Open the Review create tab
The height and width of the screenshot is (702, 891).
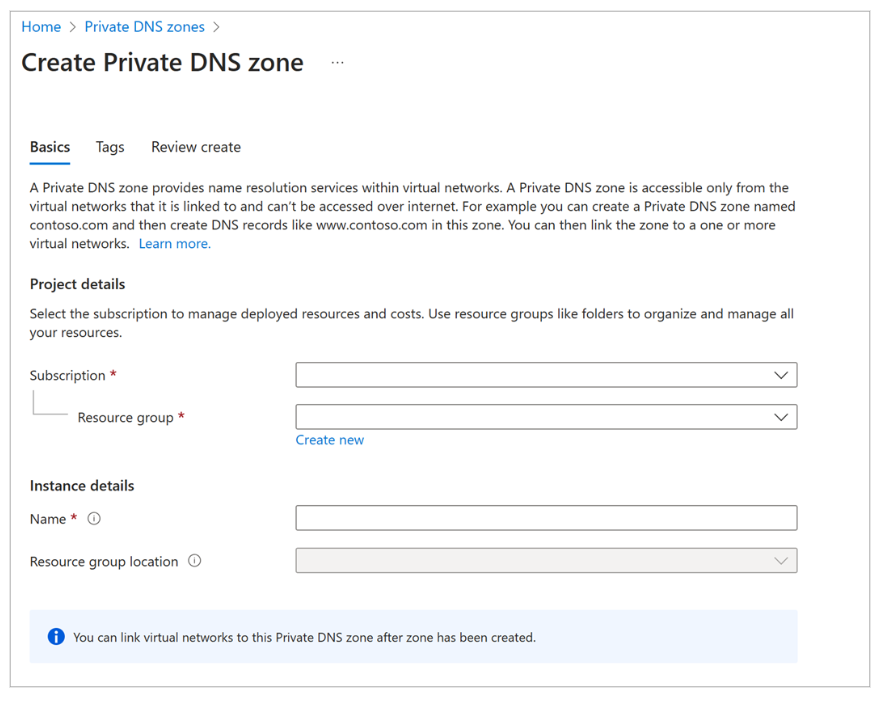click(195, 146)
